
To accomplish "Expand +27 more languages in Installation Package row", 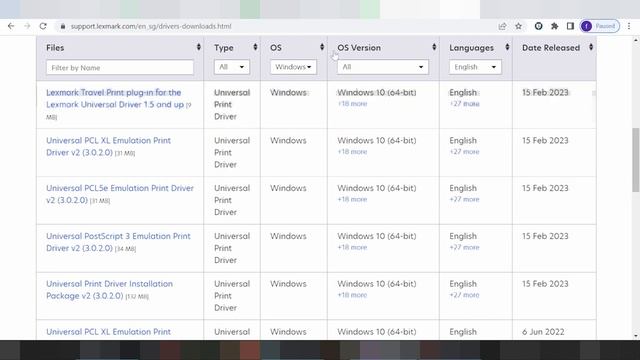I will coord(464,295).
